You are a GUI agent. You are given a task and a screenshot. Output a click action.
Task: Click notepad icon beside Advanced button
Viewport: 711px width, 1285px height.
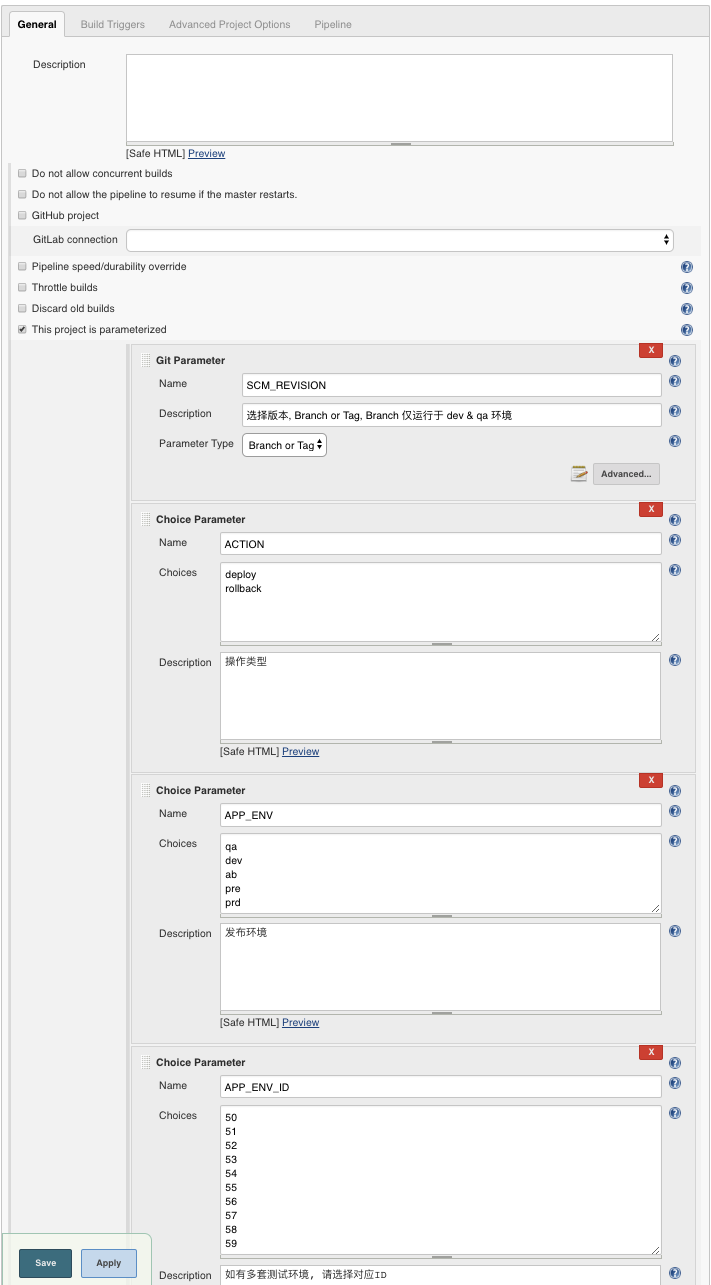pos(579,474)
